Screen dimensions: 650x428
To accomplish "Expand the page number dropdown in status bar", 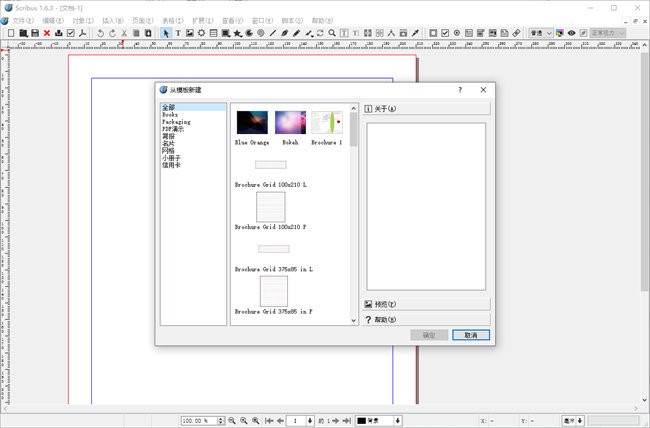I will click(310, 421).
